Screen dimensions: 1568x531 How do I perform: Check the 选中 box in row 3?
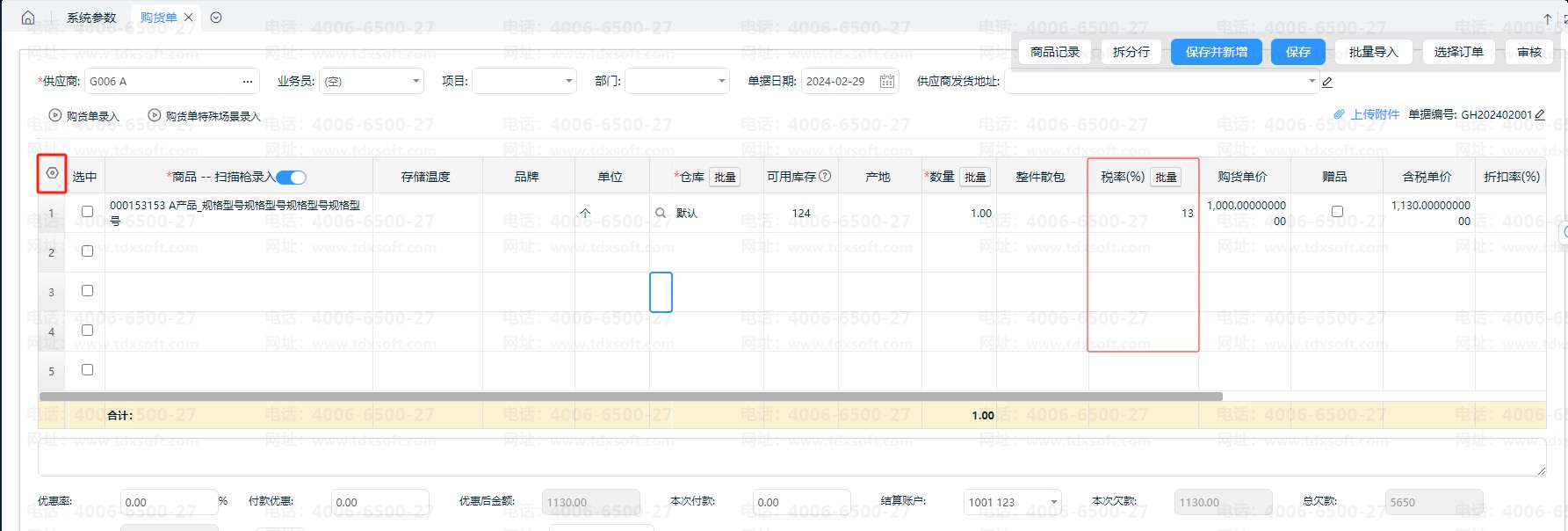coord(87,290)
